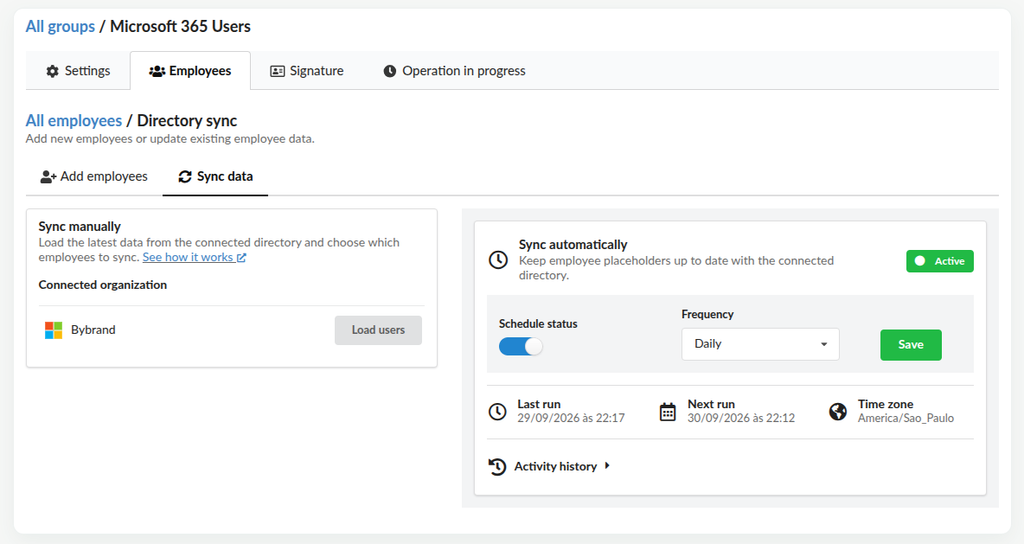Image resolution: width=1024 pixels, height=544 pixels.
Task: Expand the Activity history arrow
Action: click(607, 466)
